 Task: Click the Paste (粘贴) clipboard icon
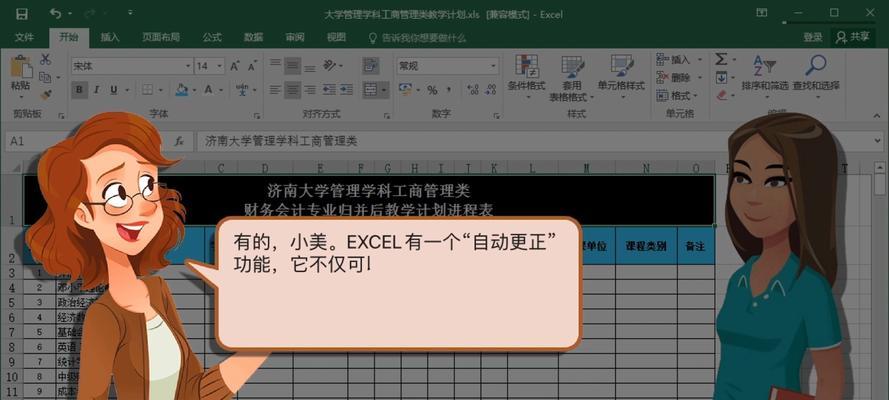click(21, 67)
